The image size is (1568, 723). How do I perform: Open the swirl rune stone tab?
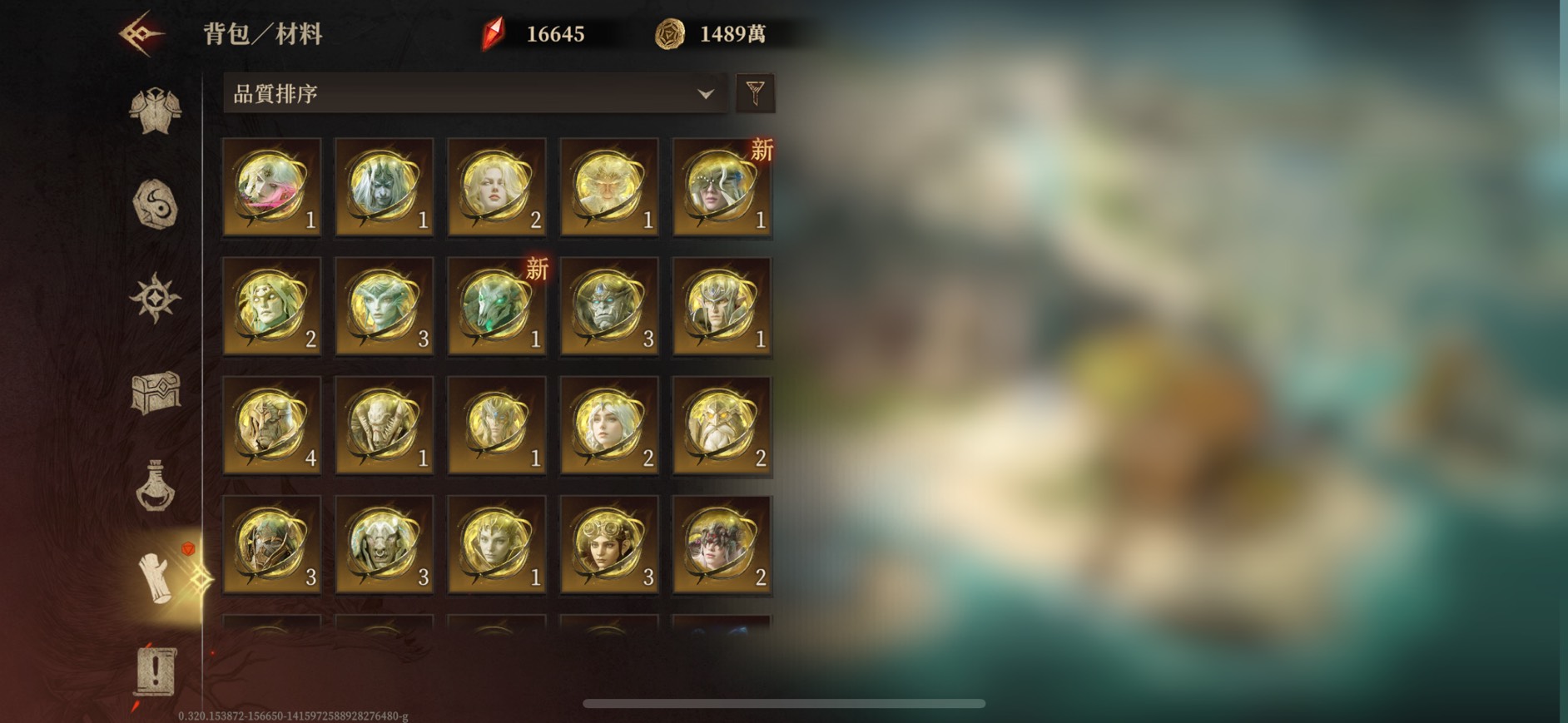click(x=156, y=205)
